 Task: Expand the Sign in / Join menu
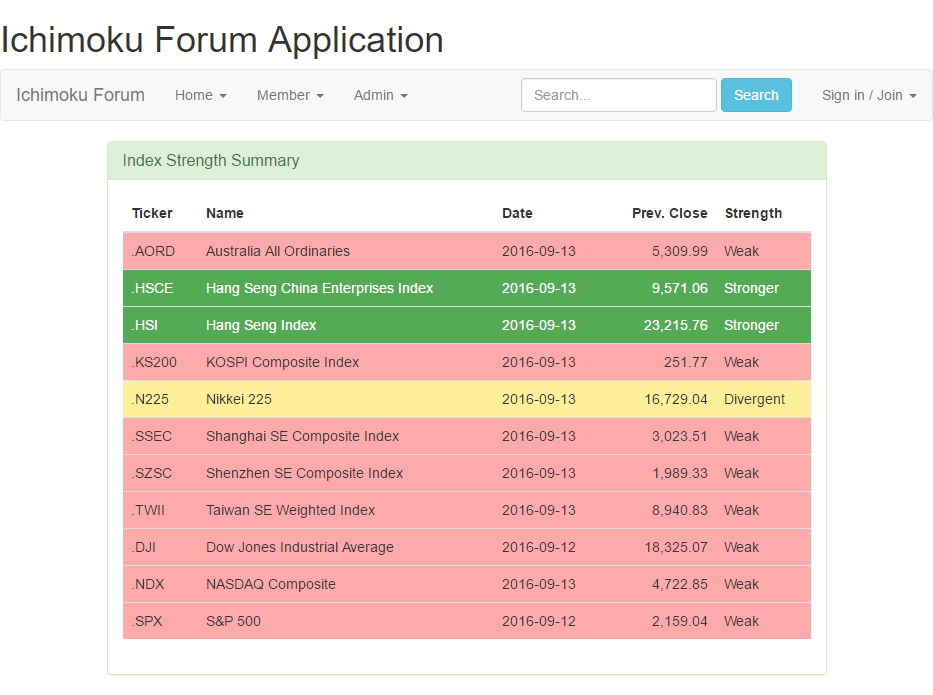pos(868,95)
